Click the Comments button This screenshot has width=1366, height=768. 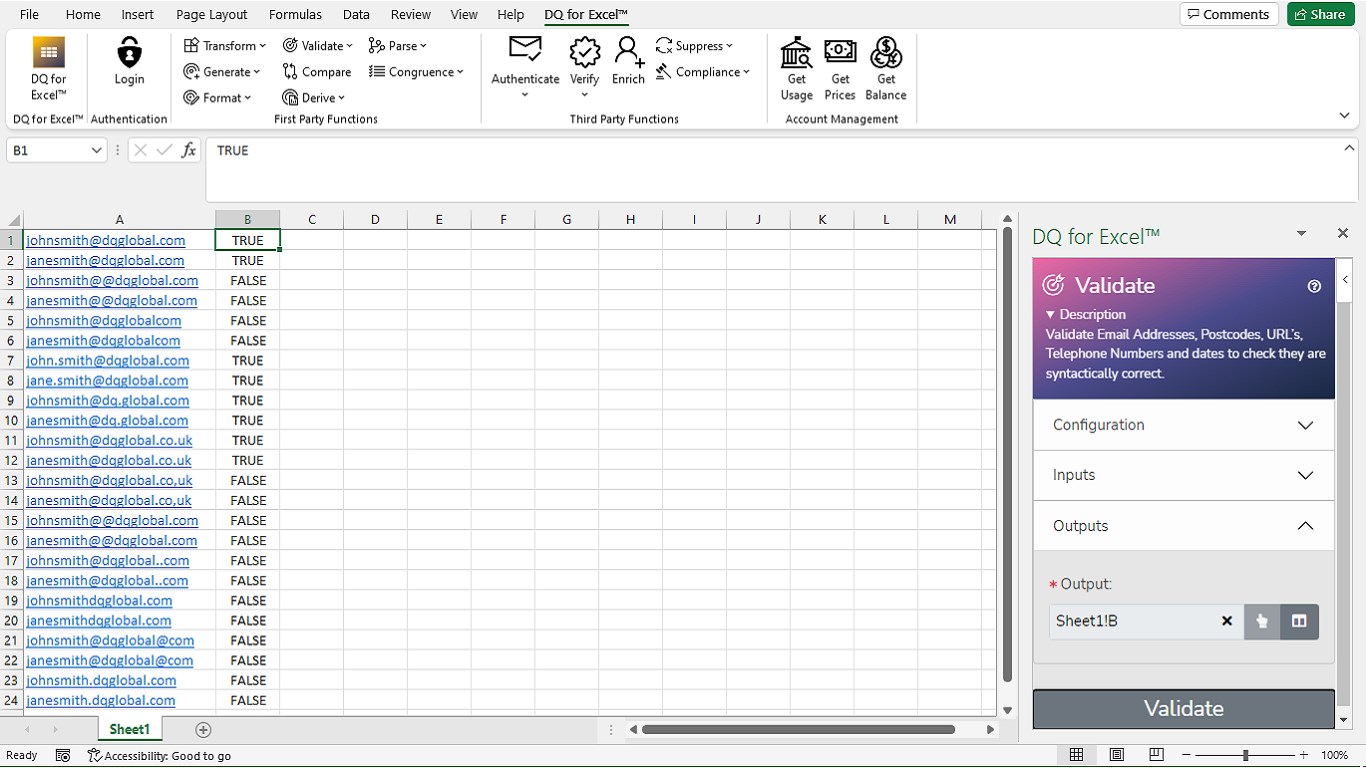tap(1229, 14)
